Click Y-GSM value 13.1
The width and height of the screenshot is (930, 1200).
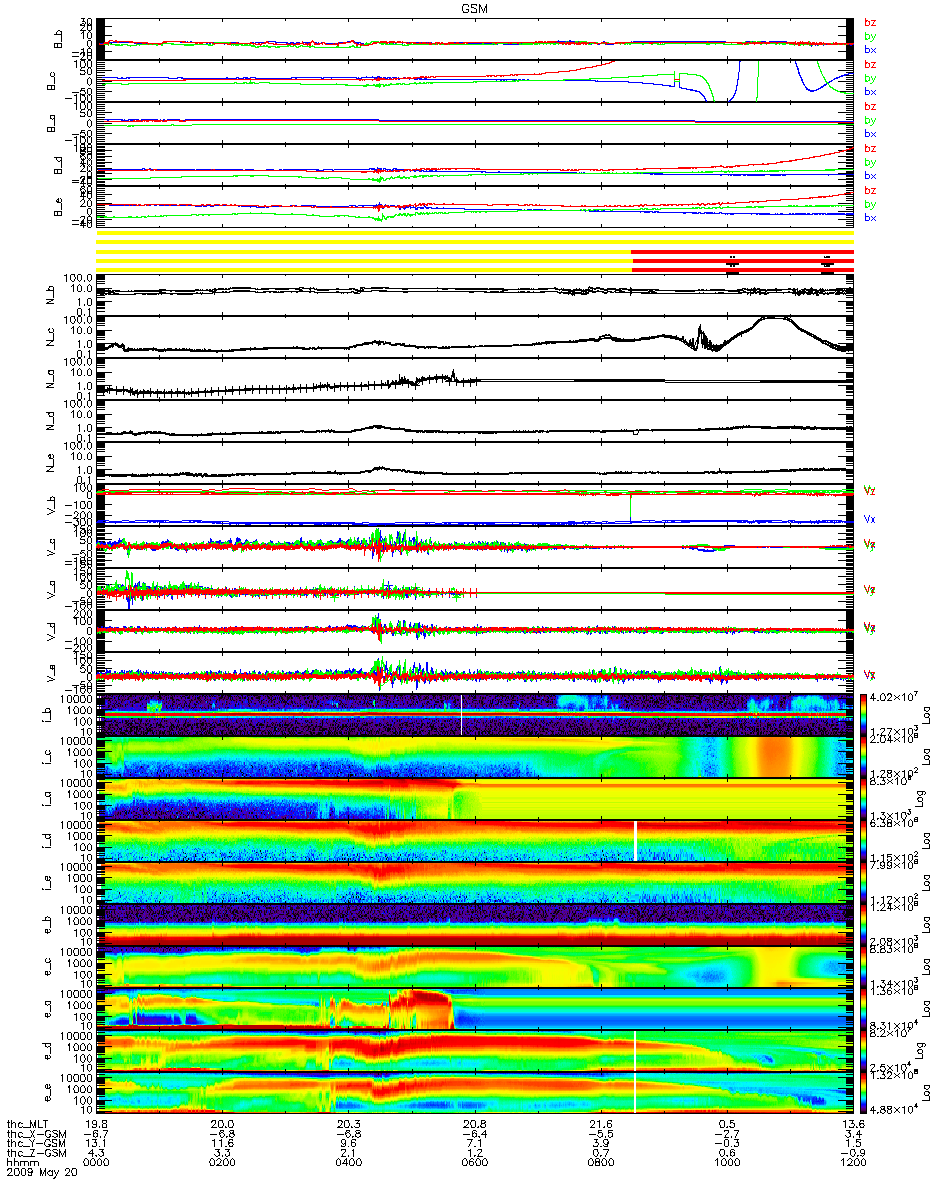coord(96,1144)
